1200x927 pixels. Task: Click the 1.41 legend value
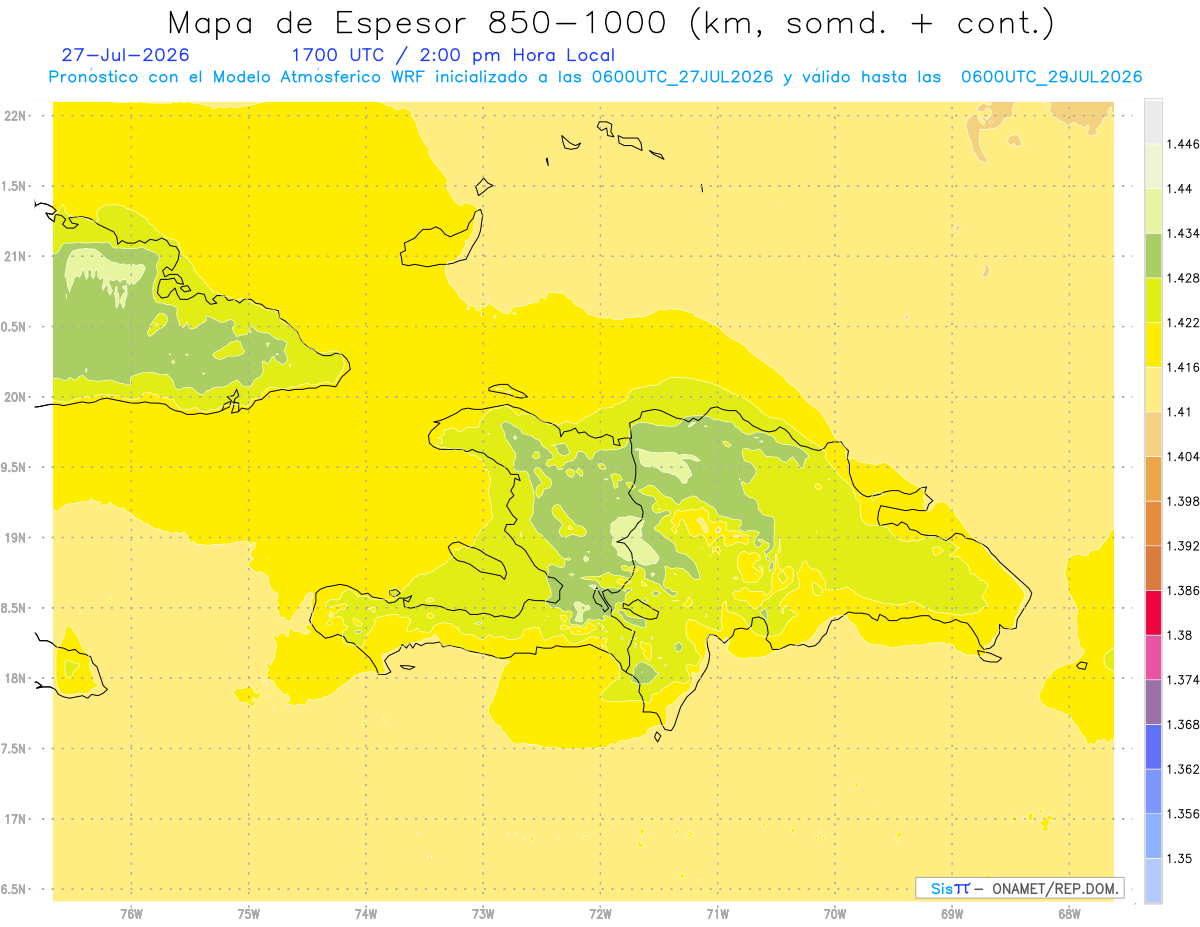[1179, 412]
